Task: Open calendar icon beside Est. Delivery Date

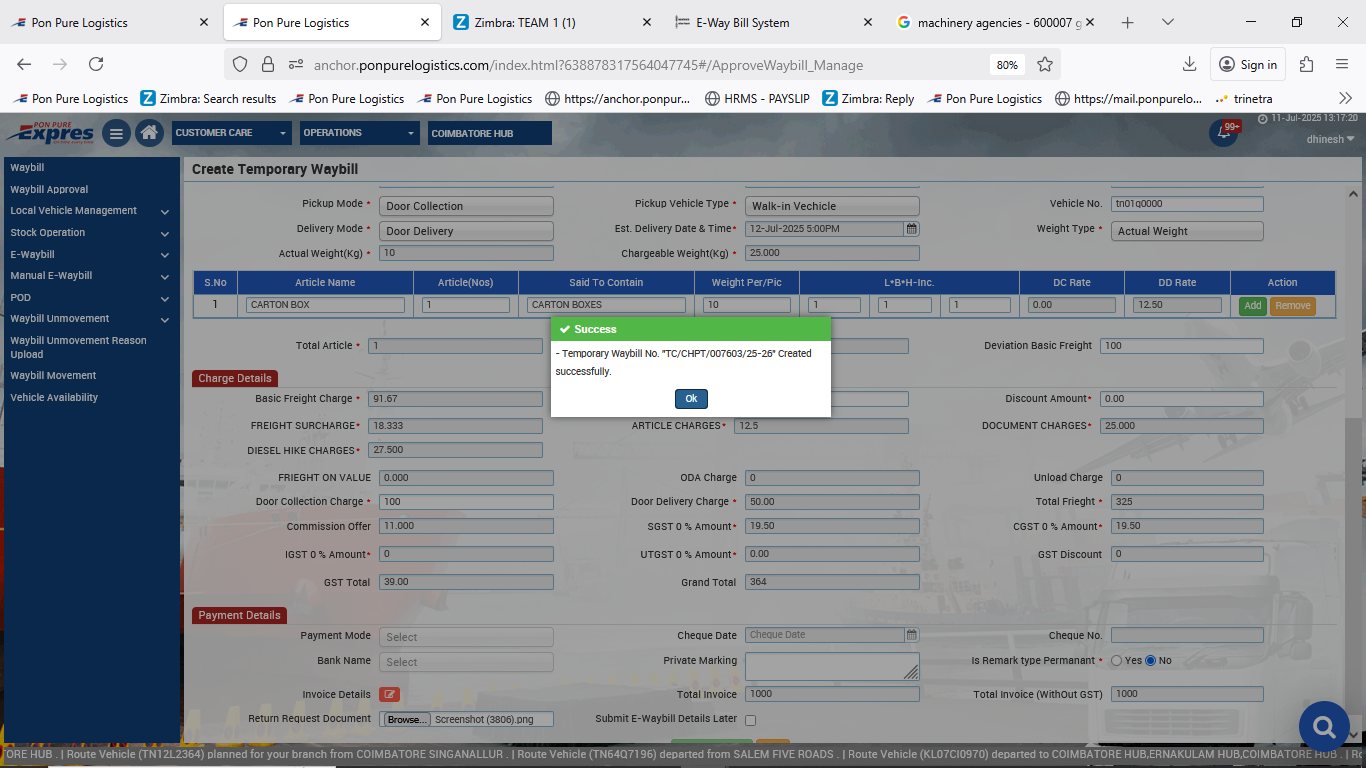Action: coord(911,229)
